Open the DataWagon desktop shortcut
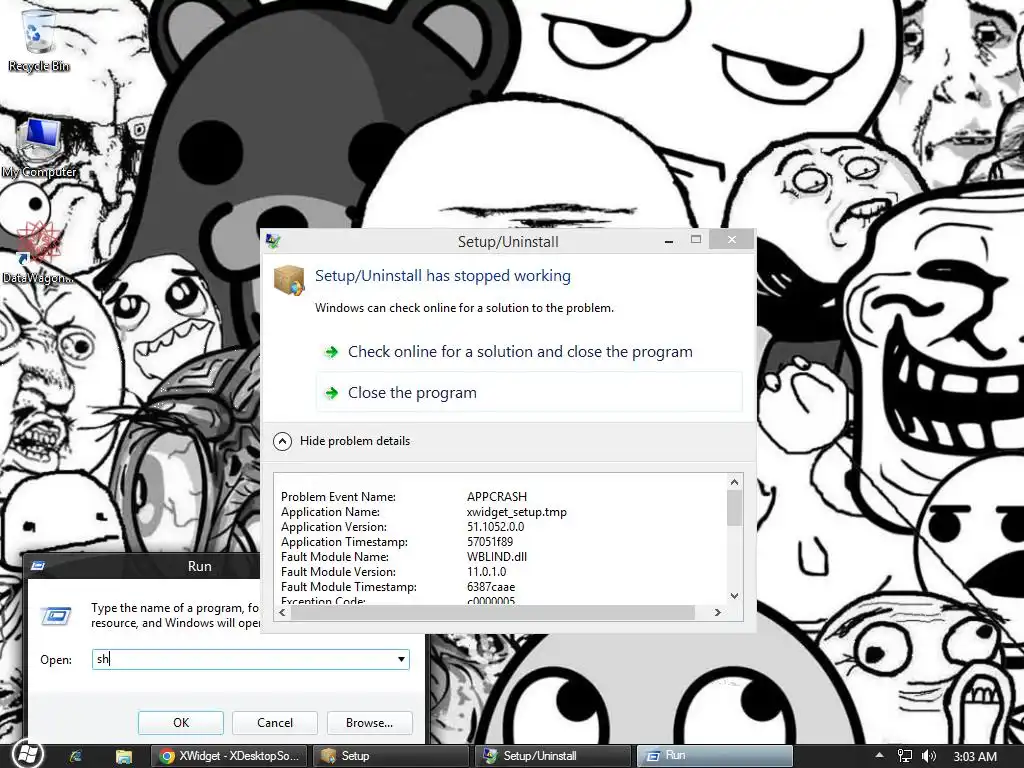 click(x=38, y=253)
